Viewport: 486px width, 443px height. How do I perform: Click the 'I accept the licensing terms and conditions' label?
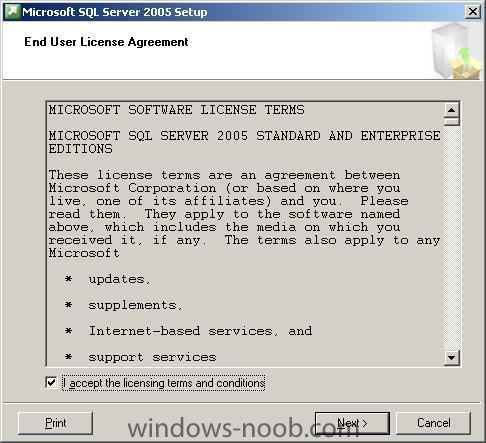164,383
